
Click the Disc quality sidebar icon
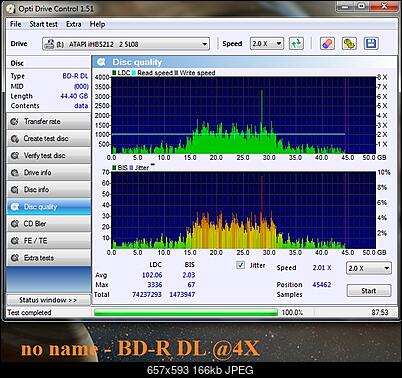point(14,207)
